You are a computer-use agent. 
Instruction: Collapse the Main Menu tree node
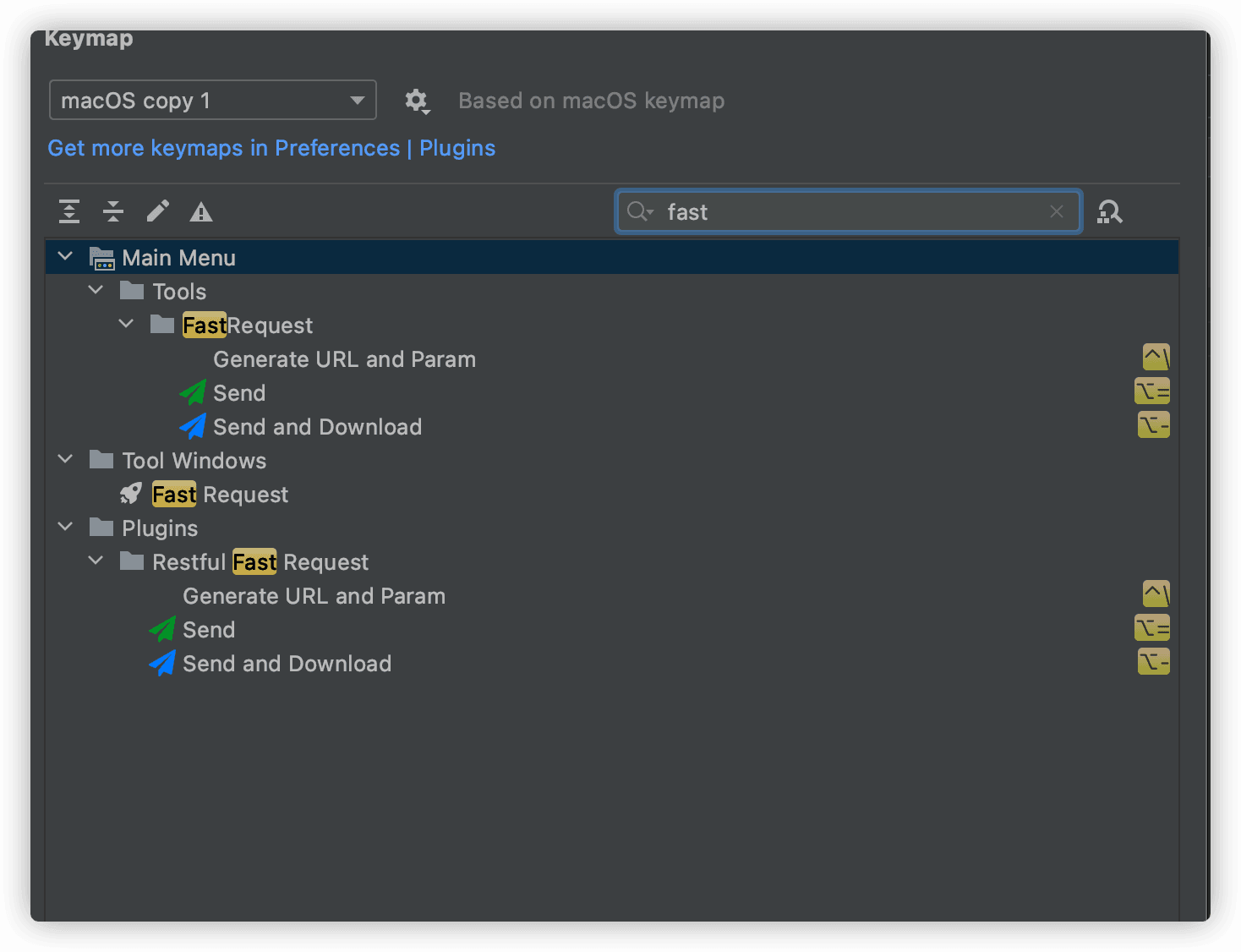65,256
